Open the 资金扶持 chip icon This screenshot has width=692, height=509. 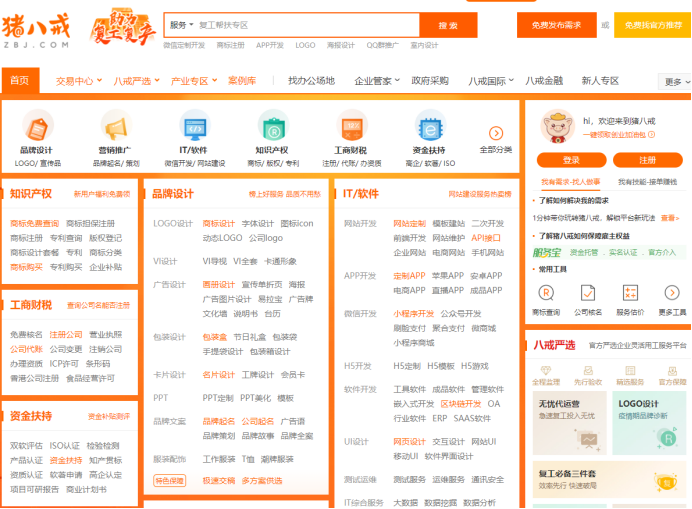tap(430, 126)
